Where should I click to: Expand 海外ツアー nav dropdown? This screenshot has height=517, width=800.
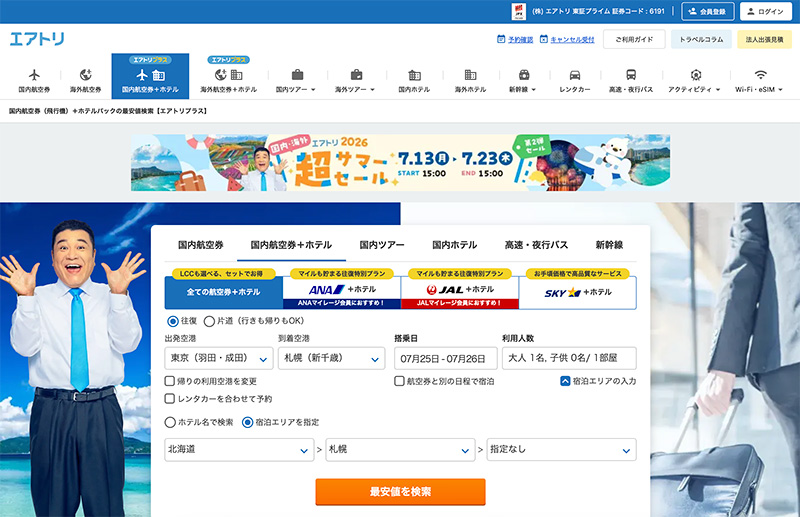[x=355, y=89]
